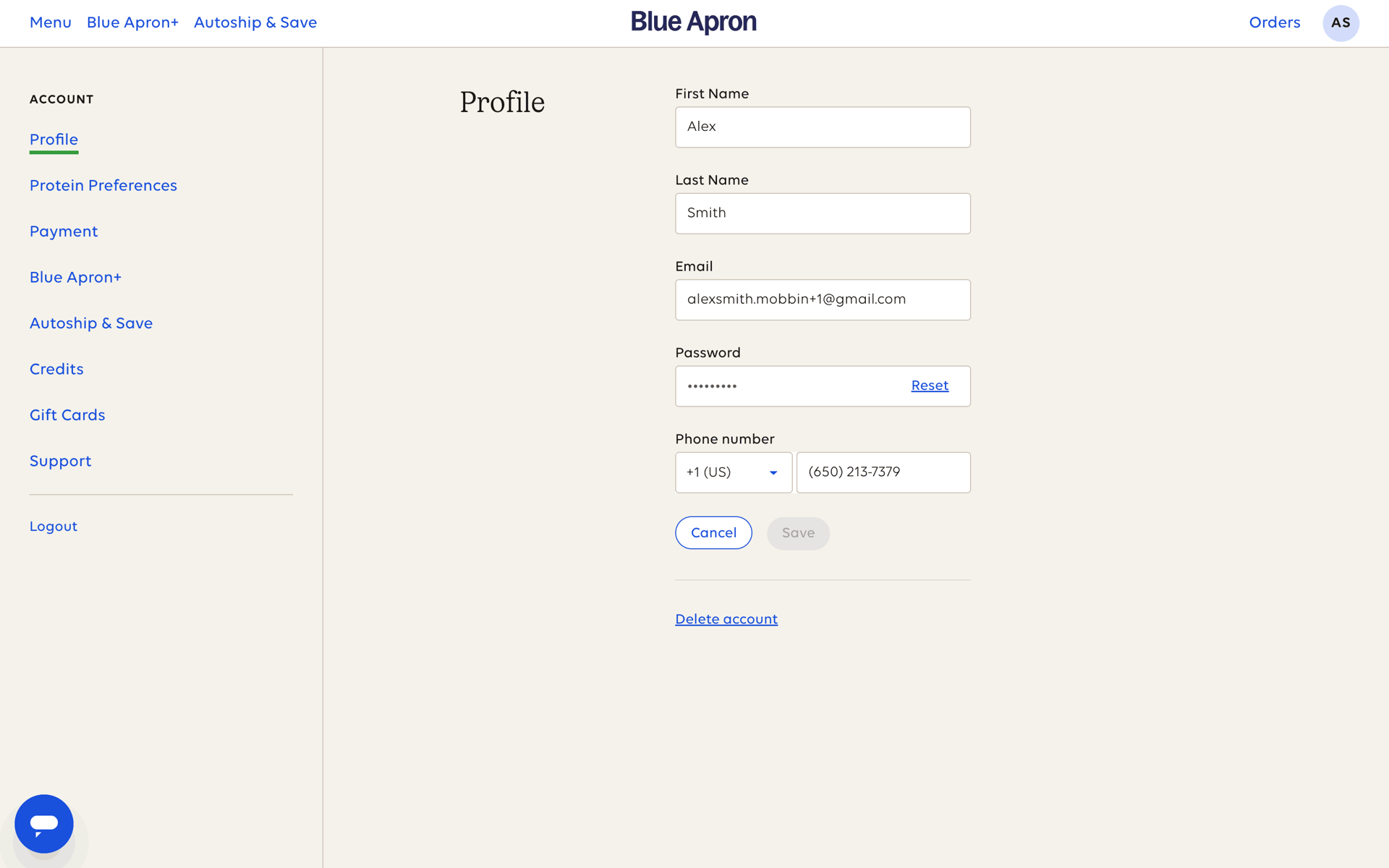Open Blue Apron+ in the account sidebar

click(x=75, y=278)
